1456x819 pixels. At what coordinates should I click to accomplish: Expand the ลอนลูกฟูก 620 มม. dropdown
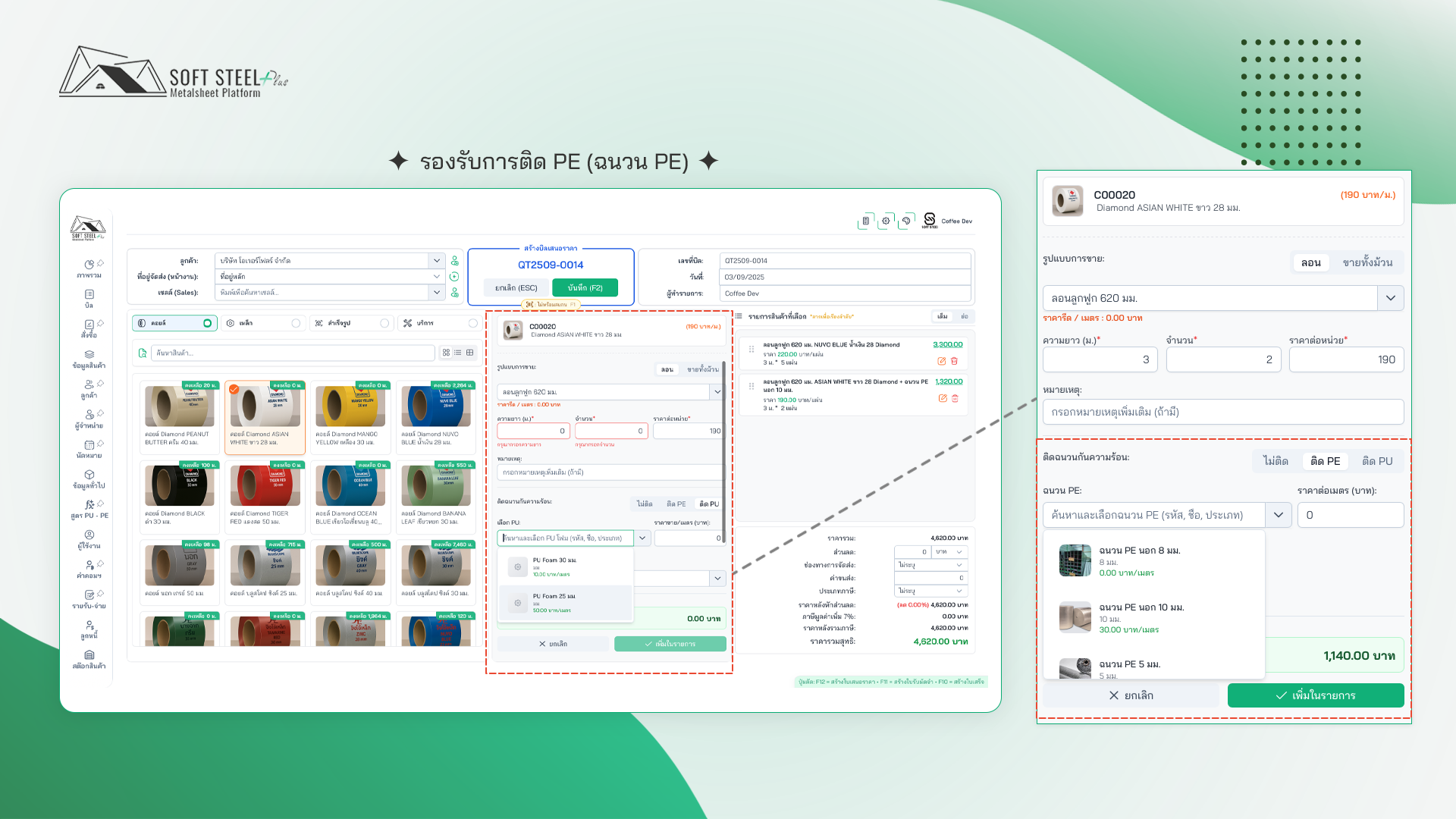pos(1391,297)
